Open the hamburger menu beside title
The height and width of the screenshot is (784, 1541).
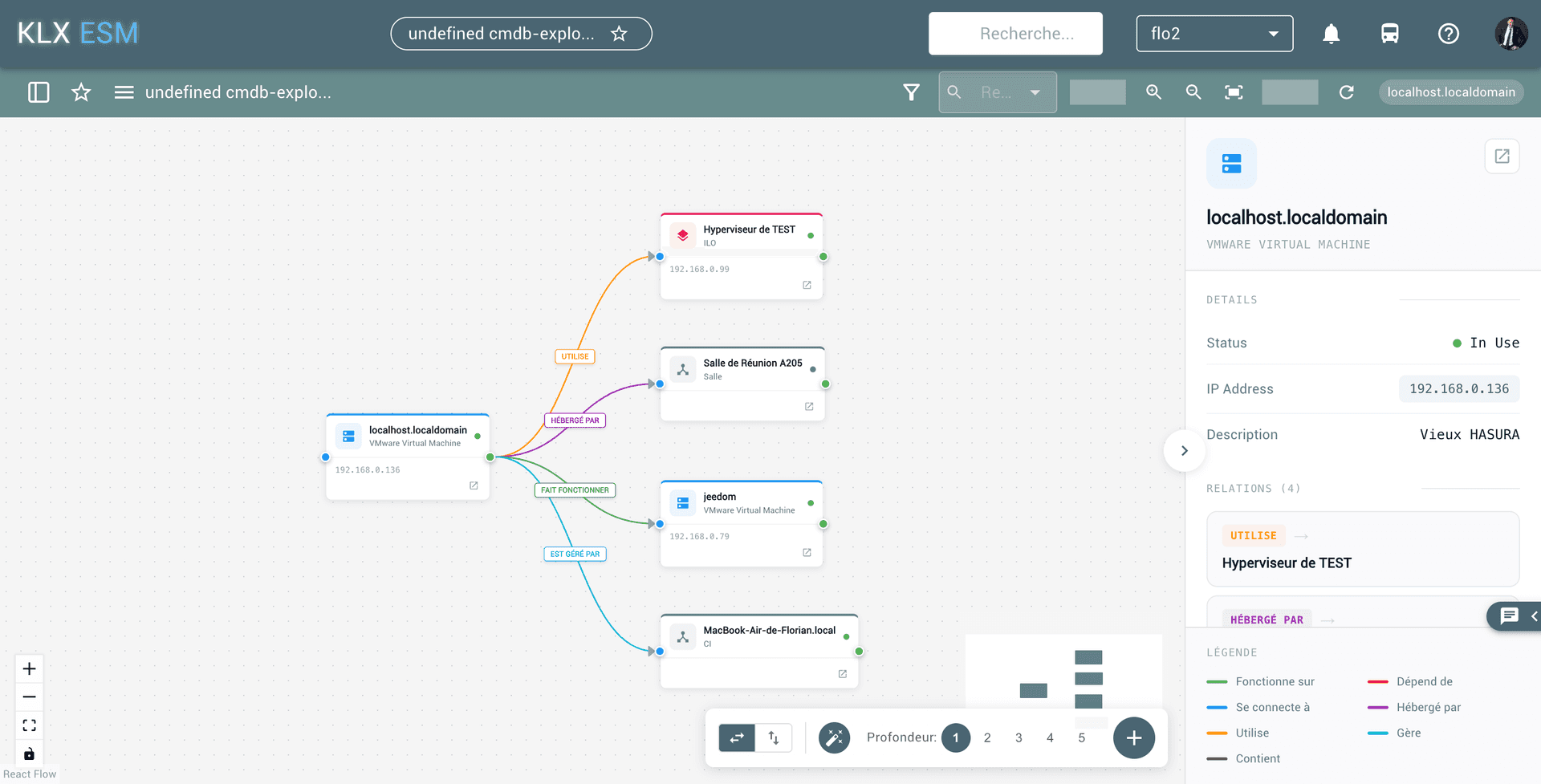click(x=124, y=92)
